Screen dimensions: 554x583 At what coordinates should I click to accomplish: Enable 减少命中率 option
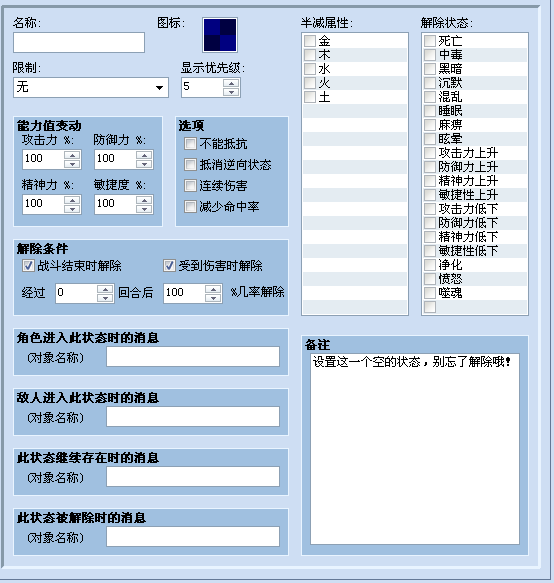[x=190, y=206]
